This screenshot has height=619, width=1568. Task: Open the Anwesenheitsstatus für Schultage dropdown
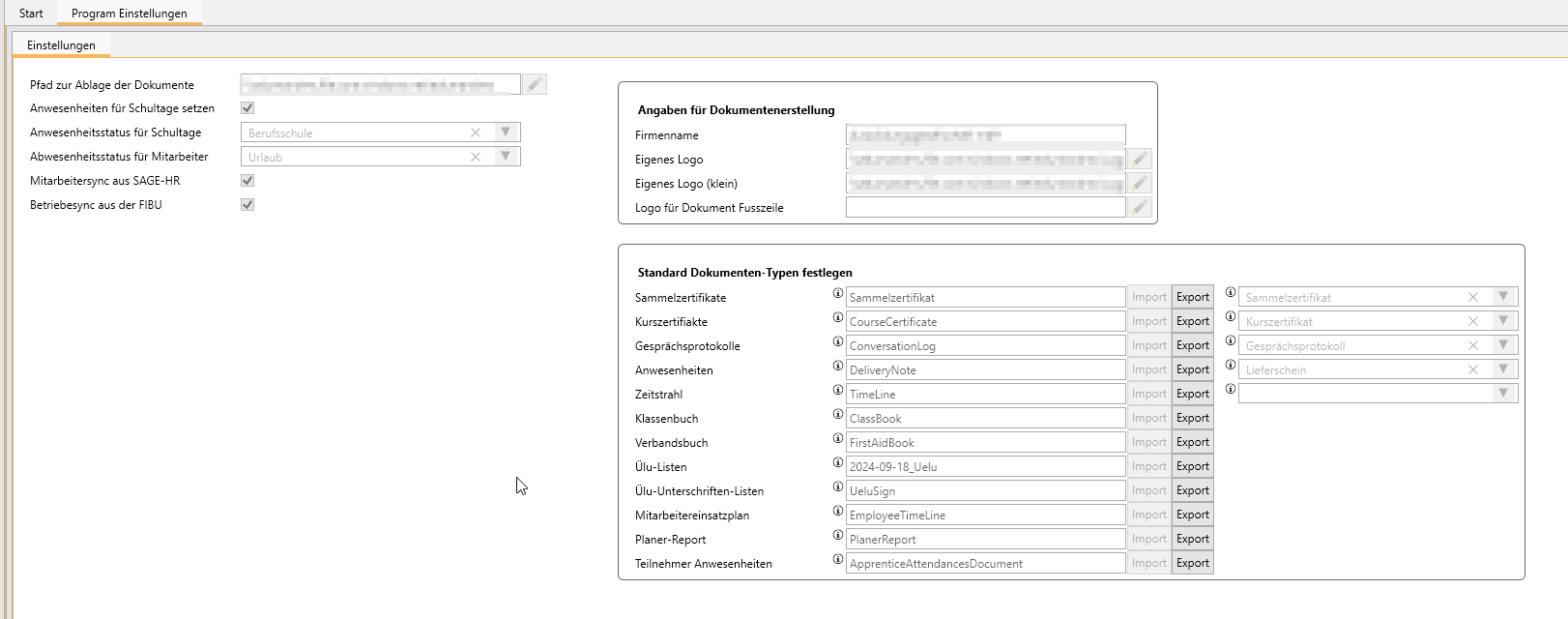click(x=506, y=133)
